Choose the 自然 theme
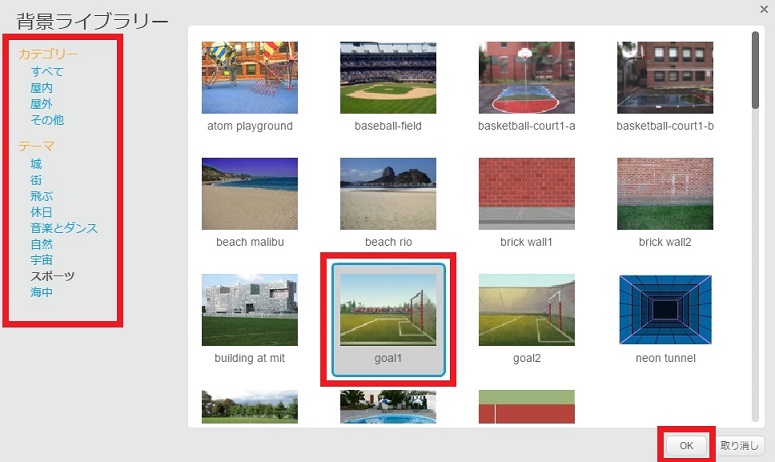 tap(42, 244)
